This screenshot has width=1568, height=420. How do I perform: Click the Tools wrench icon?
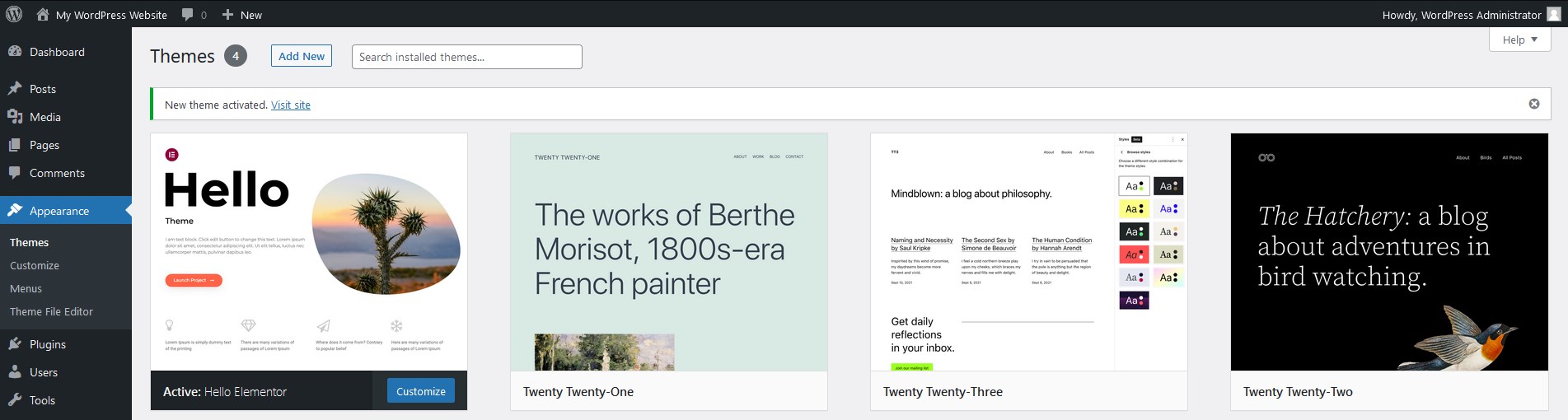pyautogui.click(x=15, y=400)
